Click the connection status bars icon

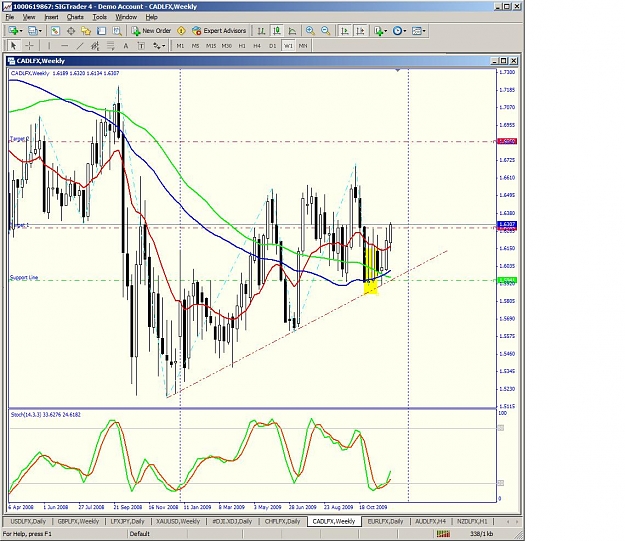tap(443, 533)
